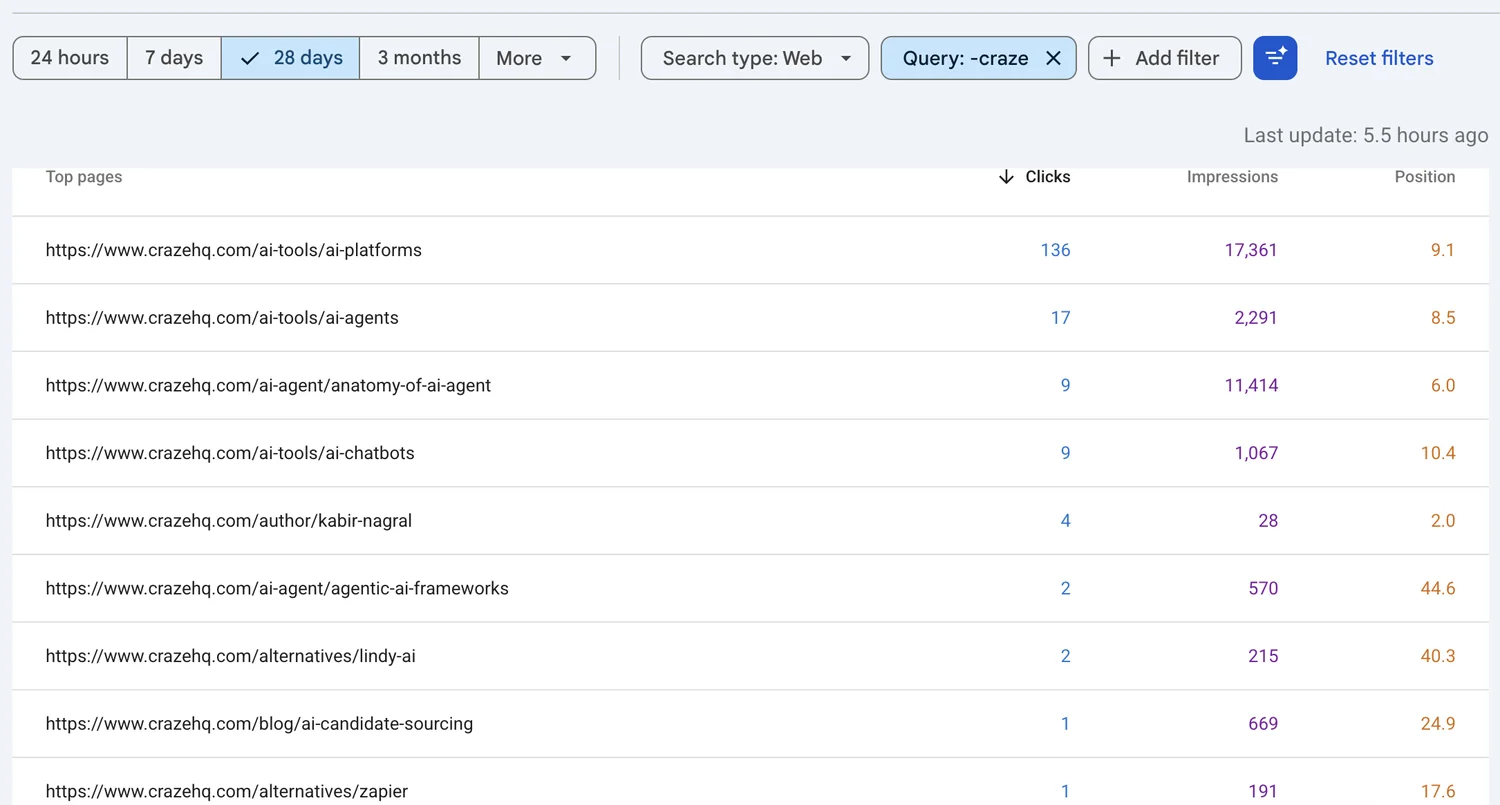
Task: Click the 17,361 impressions value
Action: click(1251, 250)
